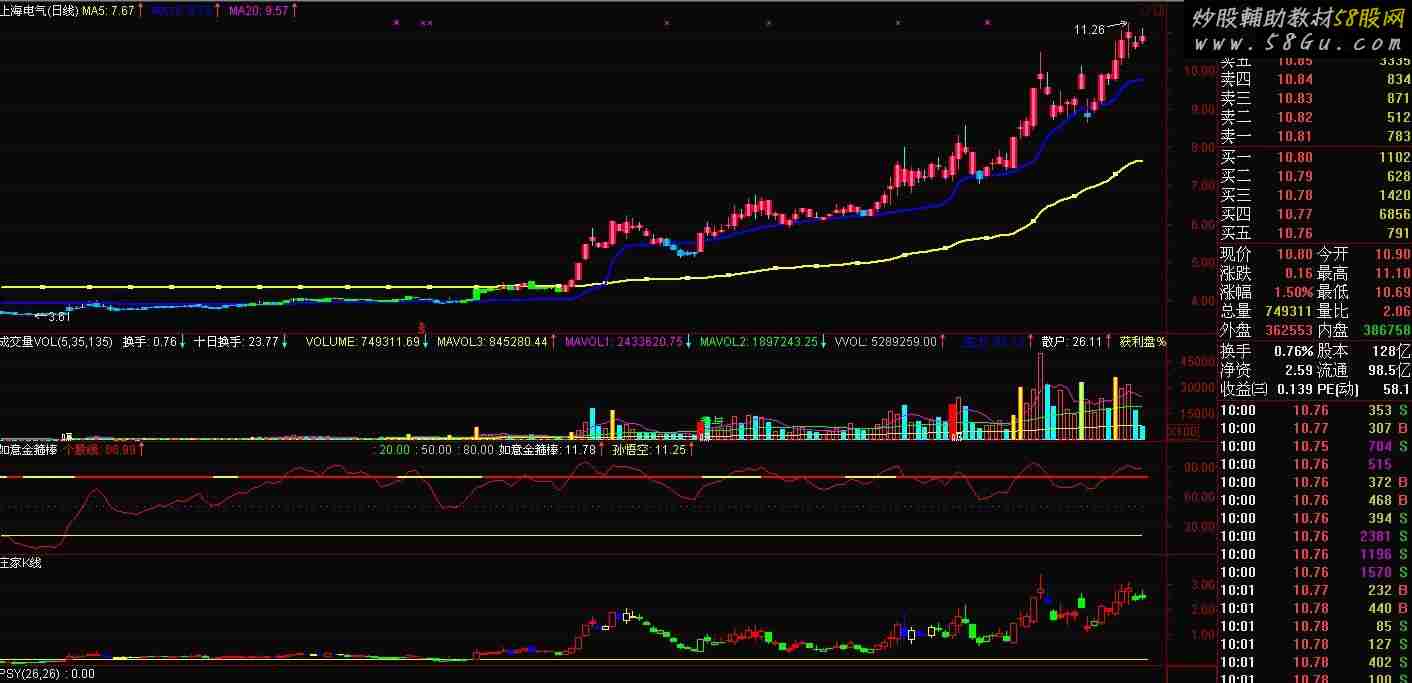Click the 获利盘% label
This screenshot has height=683, width=1412.
click(x=1143, y=341)
